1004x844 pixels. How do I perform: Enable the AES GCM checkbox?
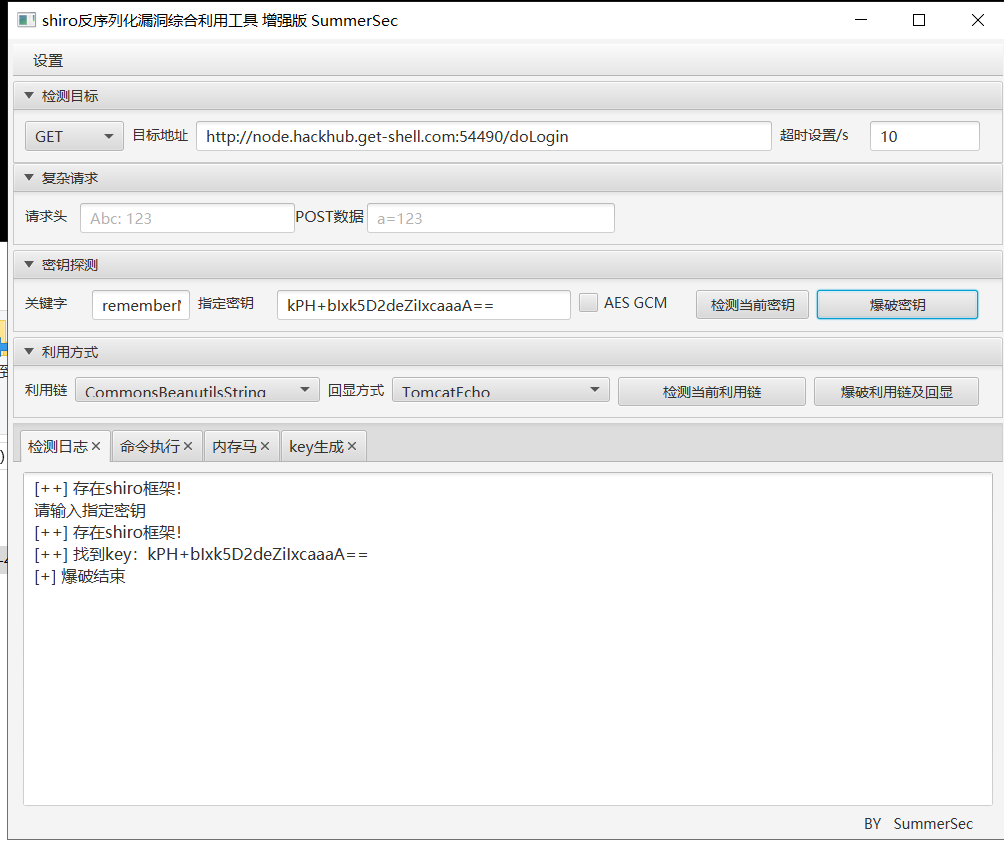[x=588, y=302]
